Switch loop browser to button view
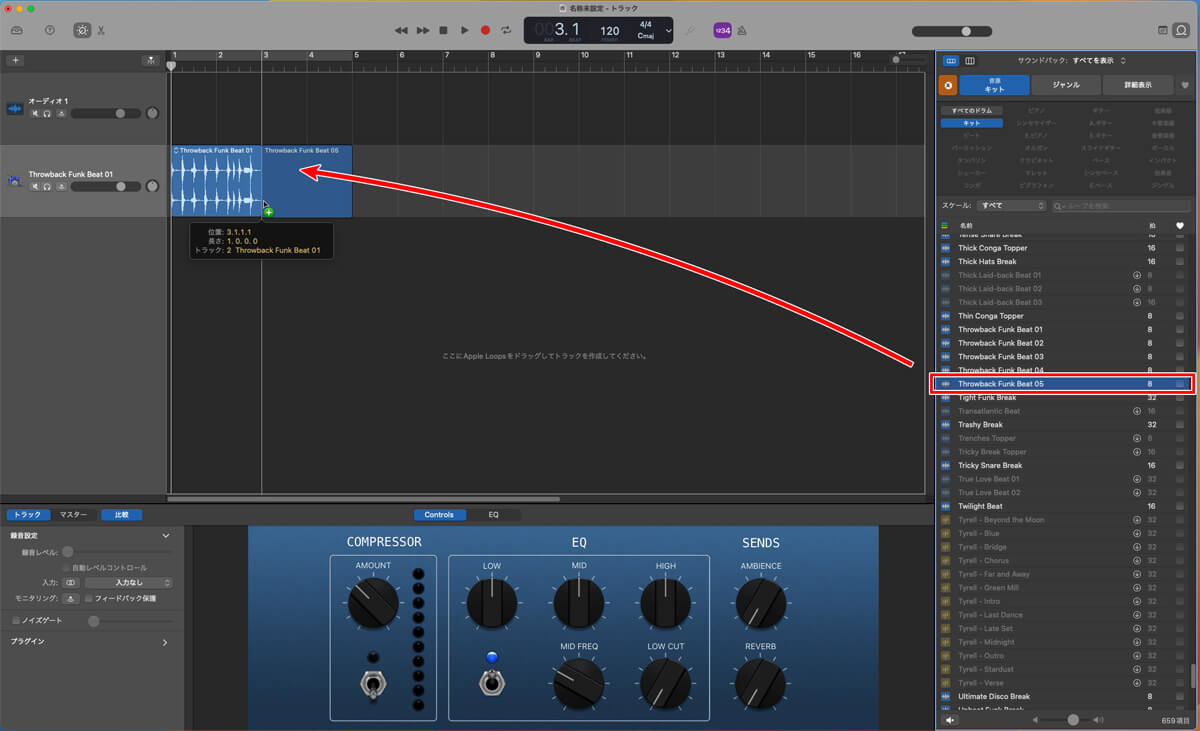 [950, 61]
